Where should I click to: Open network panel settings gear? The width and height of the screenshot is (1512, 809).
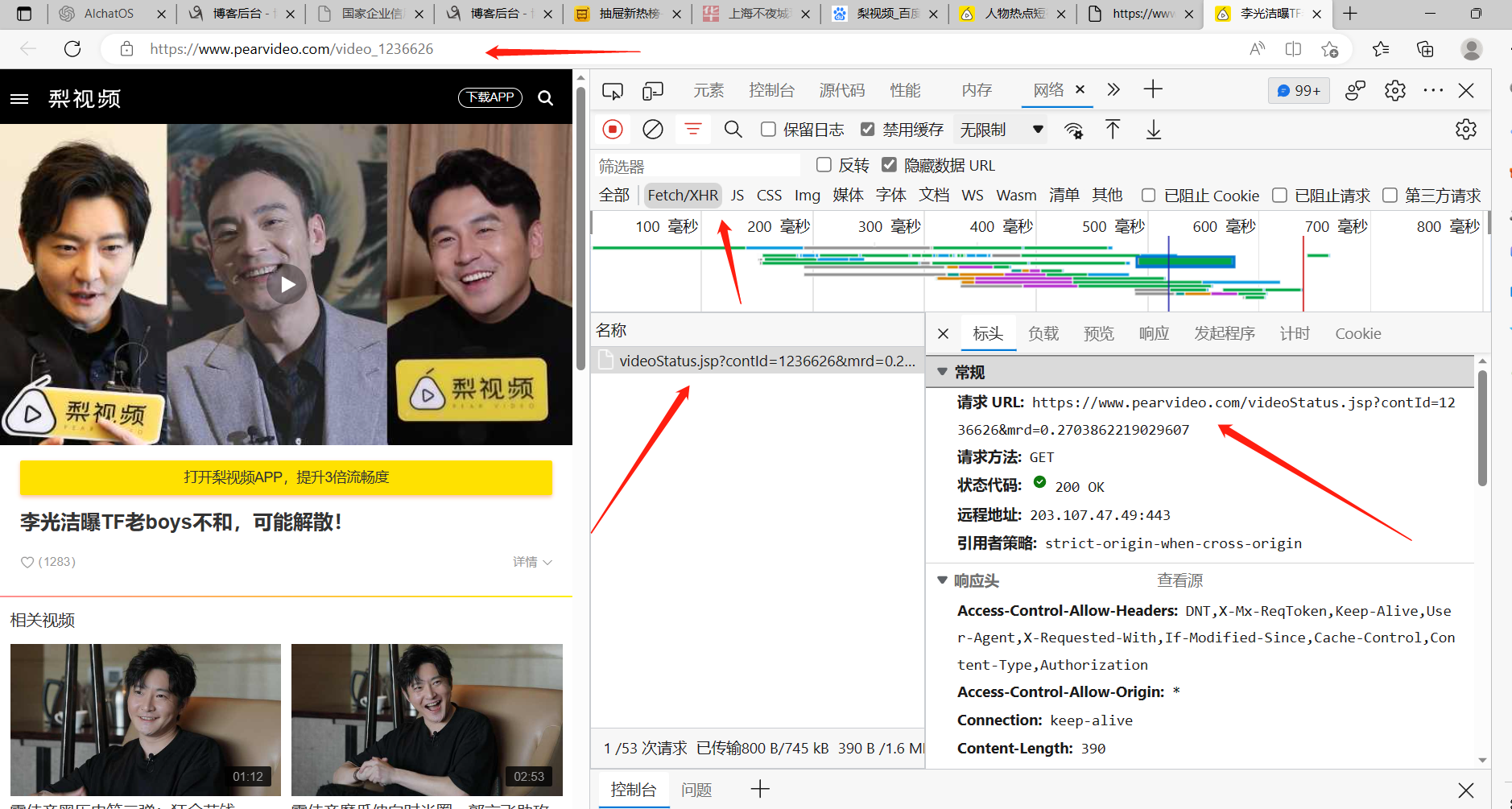pos(1466,129)
